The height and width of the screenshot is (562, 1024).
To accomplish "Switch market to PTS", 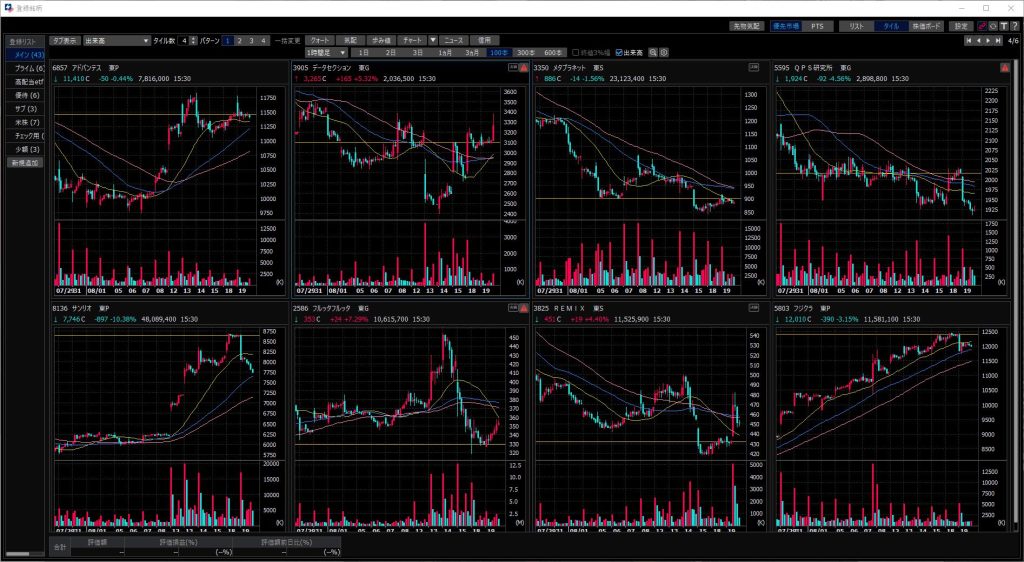I will pos(816,26).
